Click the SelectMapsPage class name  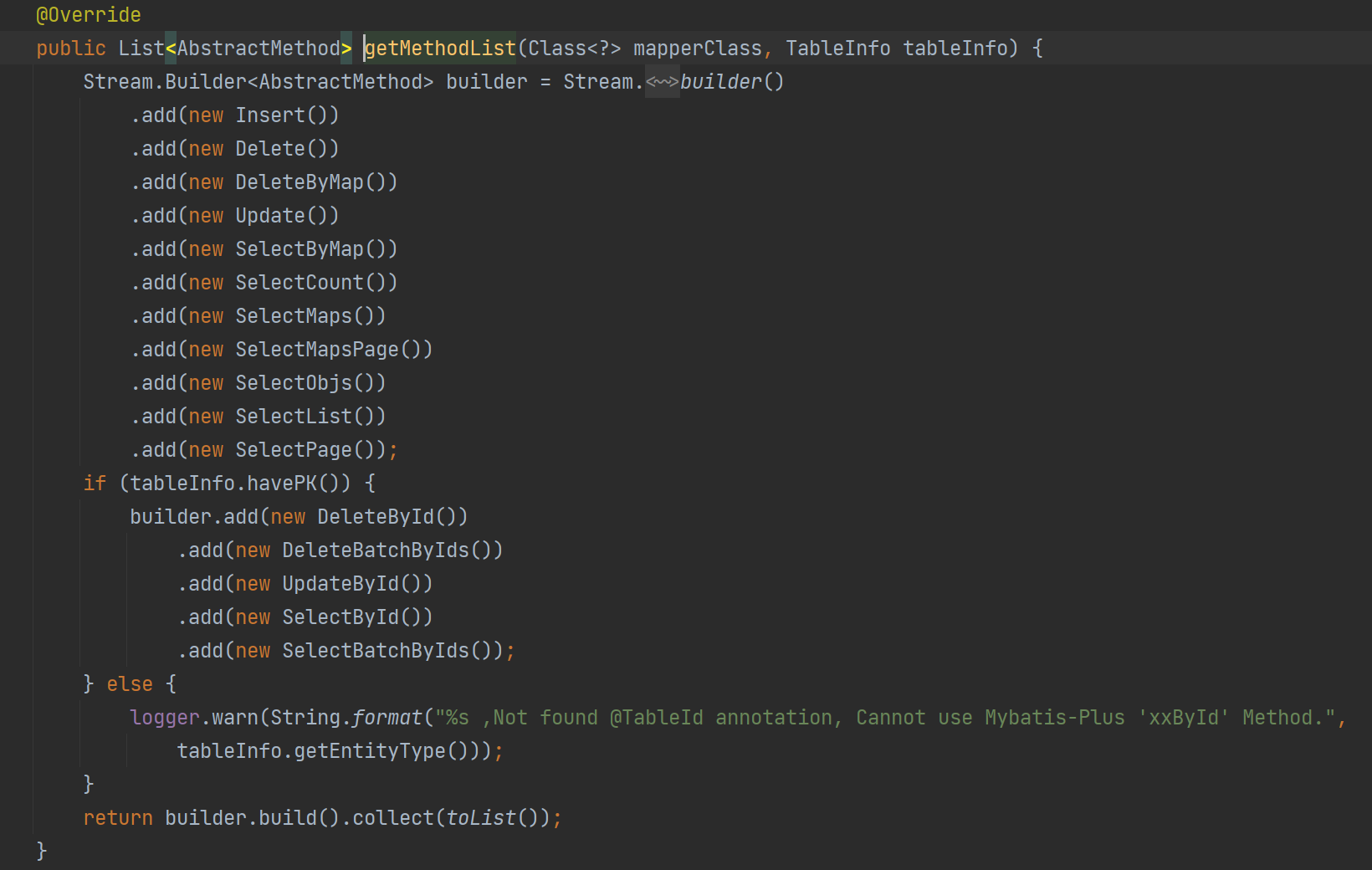(317, 350)
